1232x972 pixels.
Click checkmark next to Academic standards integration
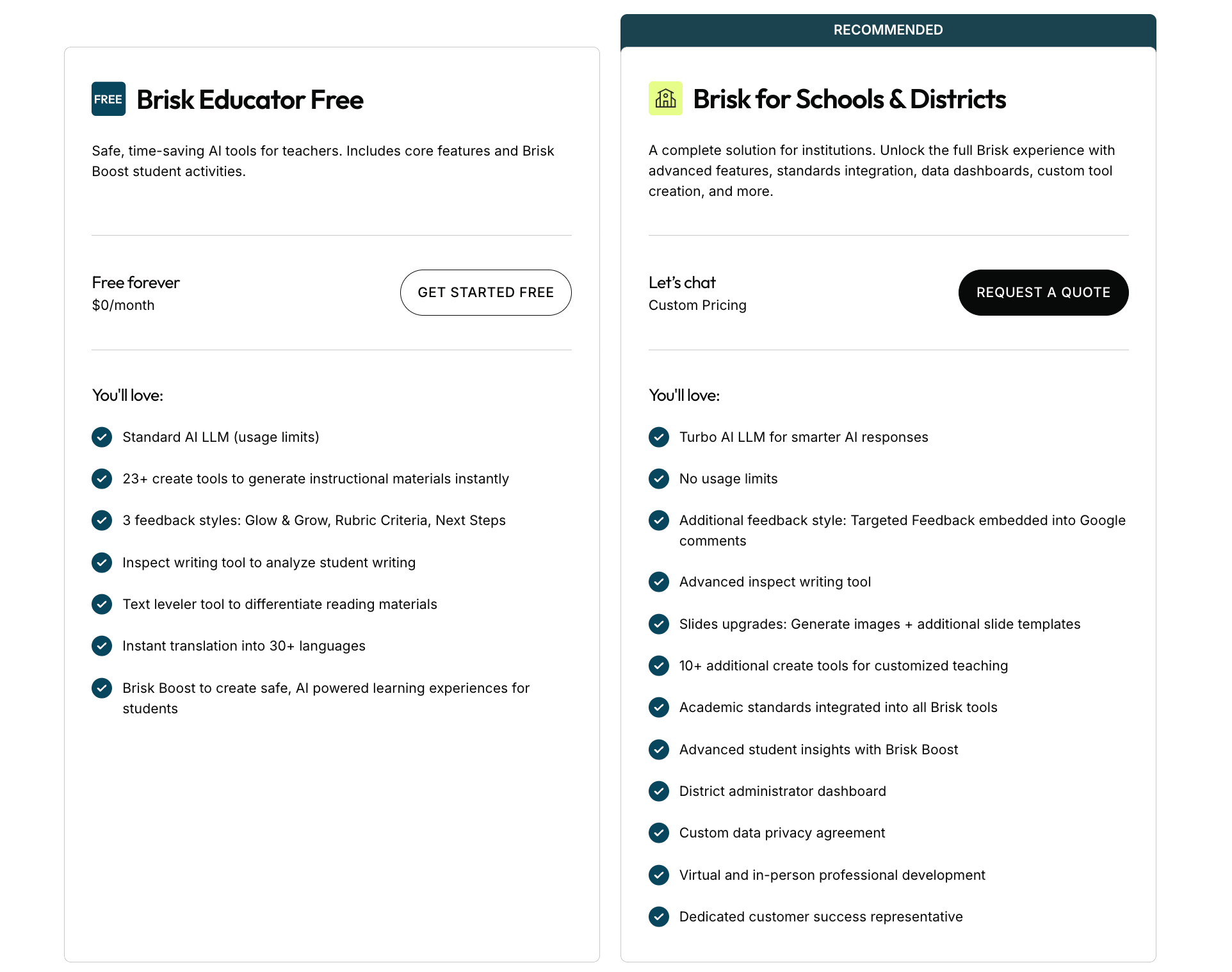(x=658, y=708)
